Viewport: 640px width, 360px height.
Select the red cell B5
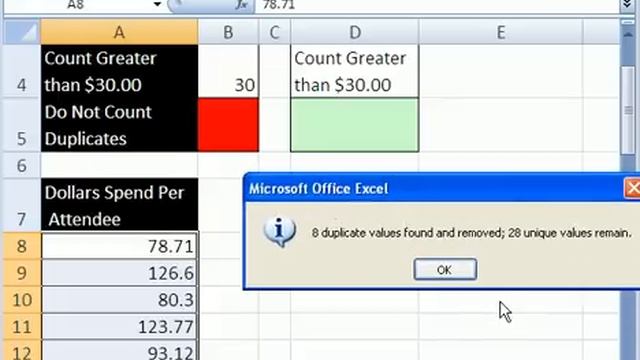(228, 125)
